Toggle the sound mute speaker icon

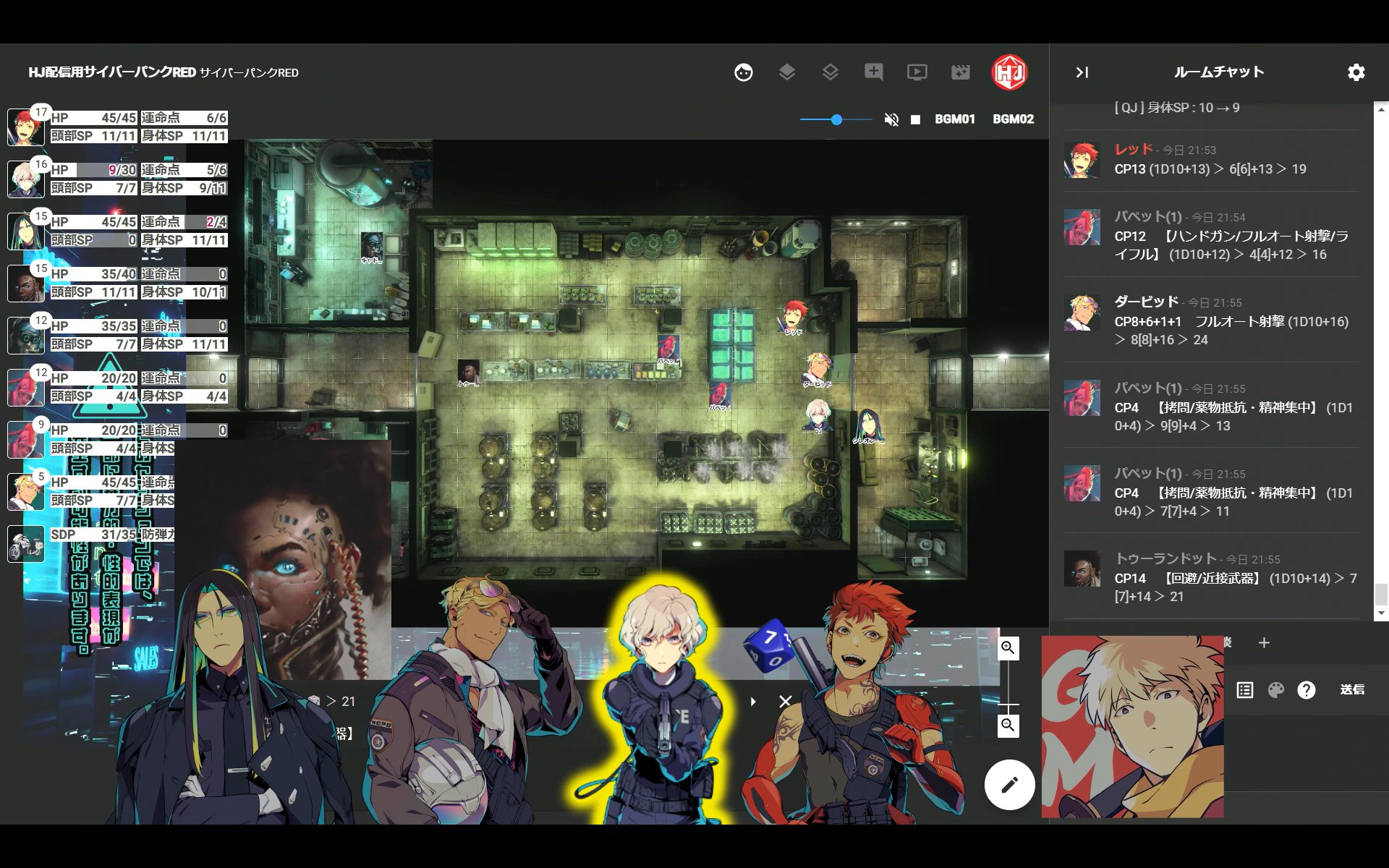[x=891, y=119]
